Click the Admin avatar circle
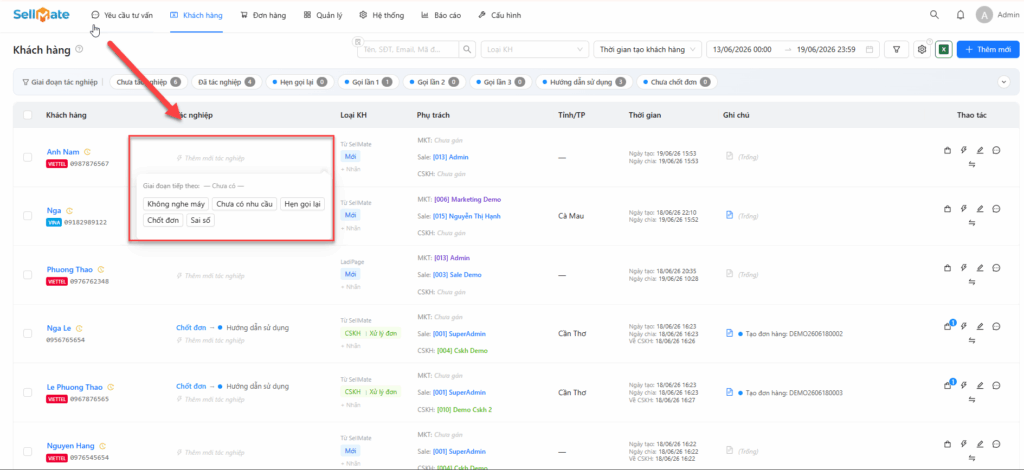Screen dimensions: 1024x470 tap(984, 15)
